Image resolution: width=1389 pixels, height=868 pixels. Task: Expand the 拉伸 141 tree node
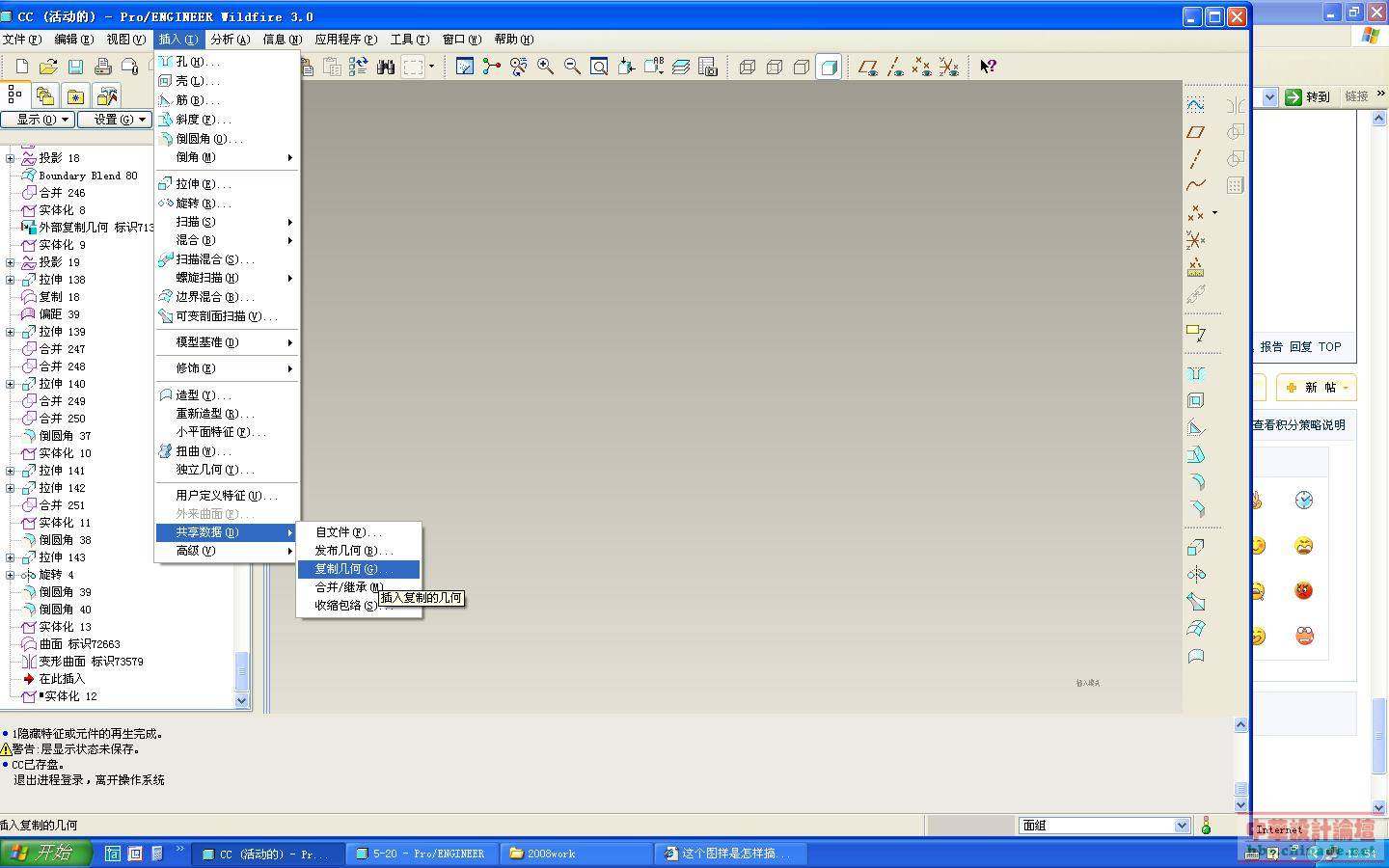[x=11, y=471]
